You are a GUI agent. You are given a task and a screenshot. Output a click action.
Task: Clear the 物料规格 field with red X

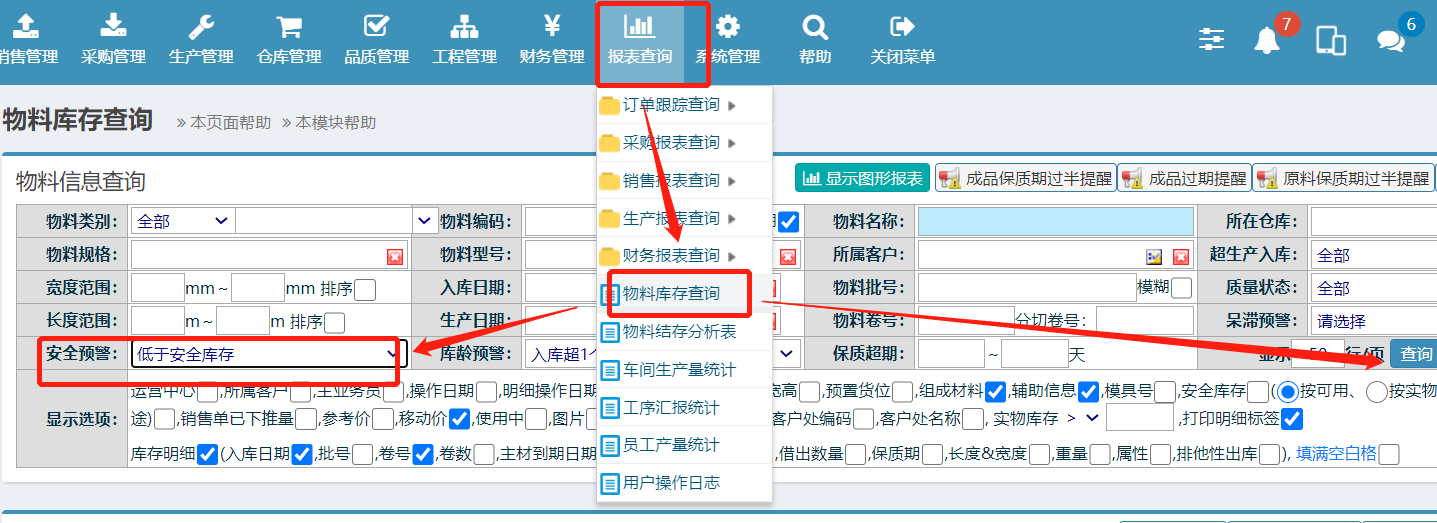pos(395,257)
